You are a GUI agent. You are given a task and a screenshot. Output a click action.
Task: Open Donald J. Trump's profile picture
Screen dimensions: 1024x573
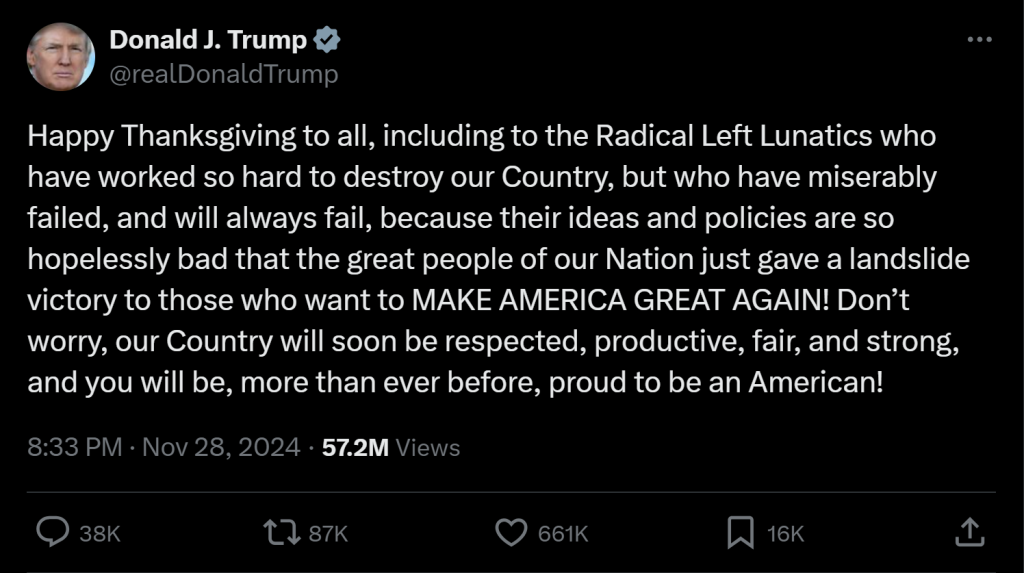point(61,56)
